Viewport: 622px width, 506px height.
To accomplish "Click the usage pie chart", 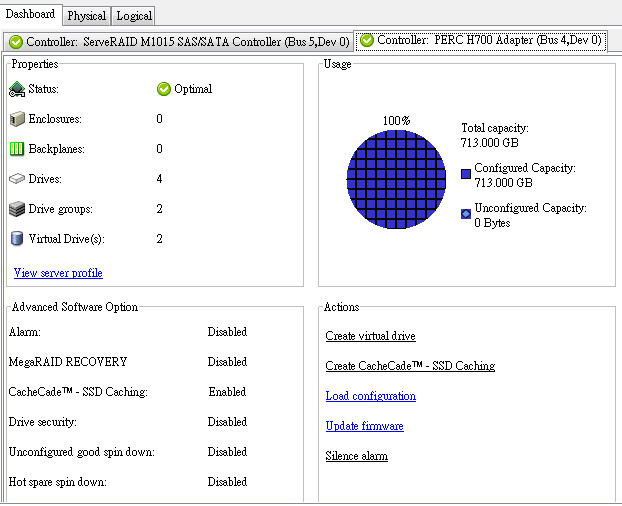I will (396, 179).
